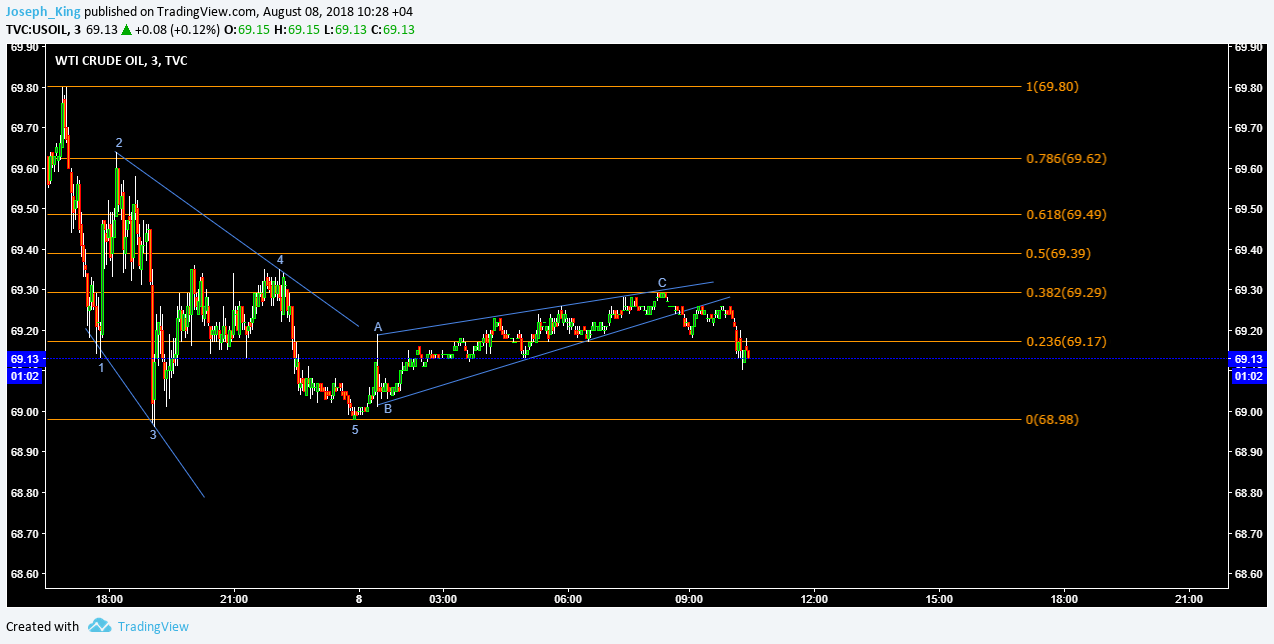Click the 06:00 time axis label
The image size is (1274, 644).
coord(567,600)
